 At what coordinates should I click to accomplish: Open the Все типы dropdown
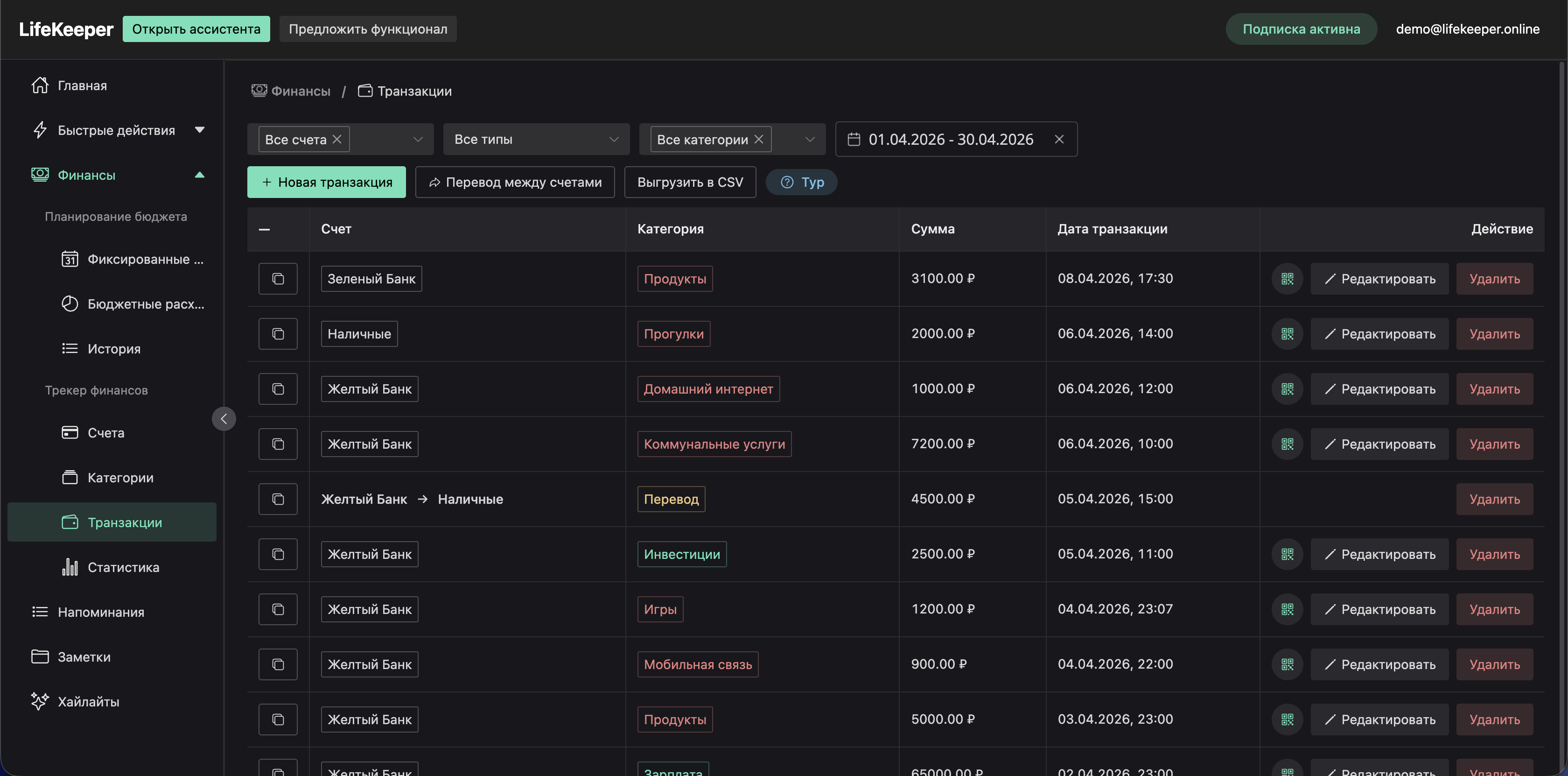[x=536, y=140]
